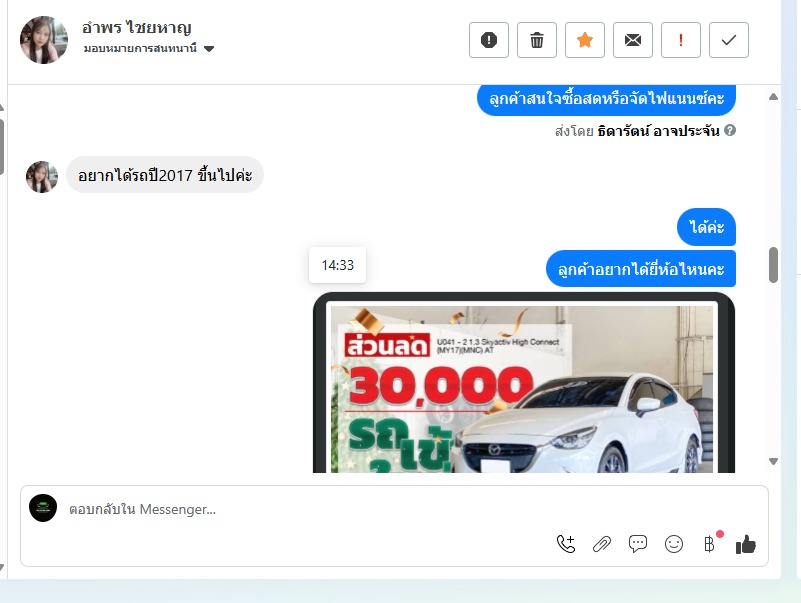This screenshot has width=801, height=603.
Task: Click customer avatar beside 2017 message
Action: tap(42, 177)
